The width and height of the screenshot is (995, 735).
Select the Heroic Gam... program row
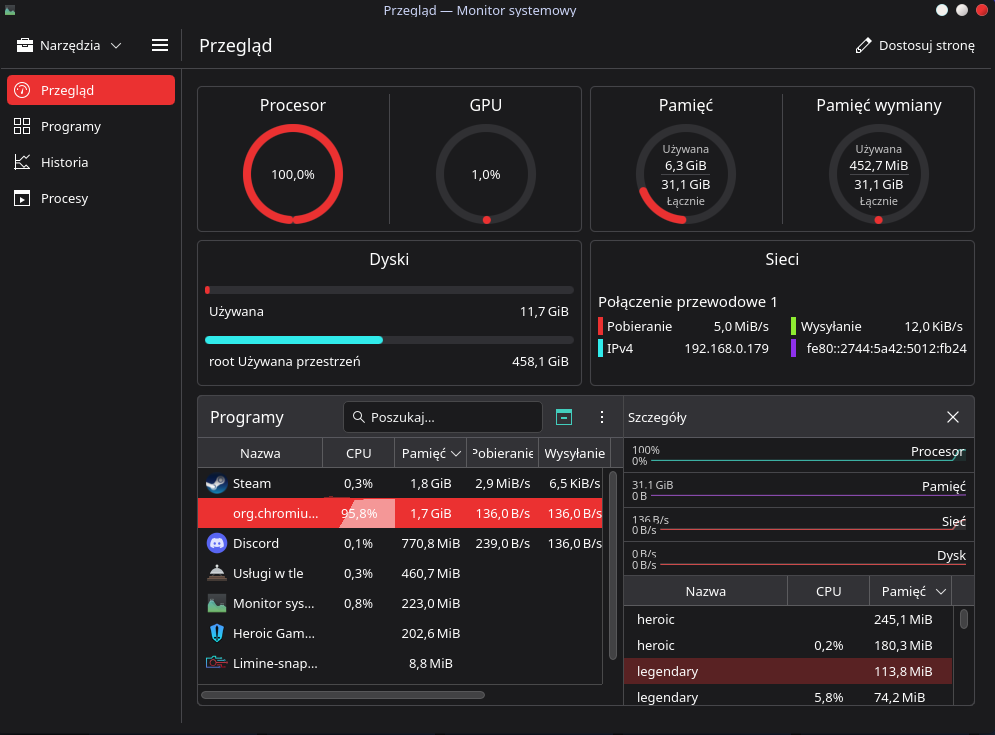[400, 633]
